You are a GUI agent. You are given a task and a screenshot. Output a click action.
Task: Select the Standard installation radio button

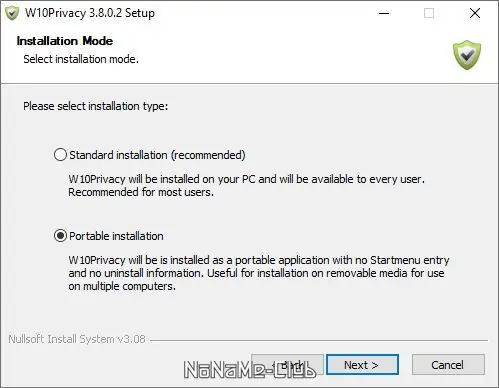tap(60, 155)
